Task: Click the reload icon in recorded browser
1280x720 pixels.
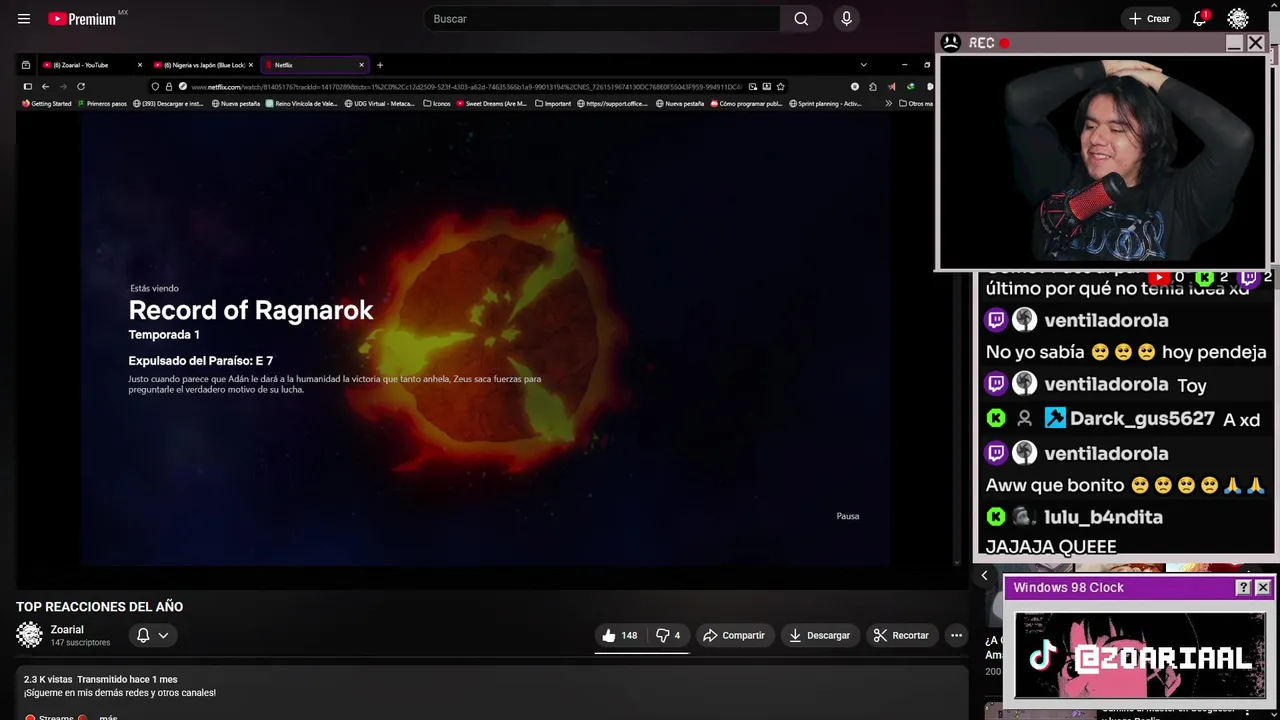Action: click(81, 86)
